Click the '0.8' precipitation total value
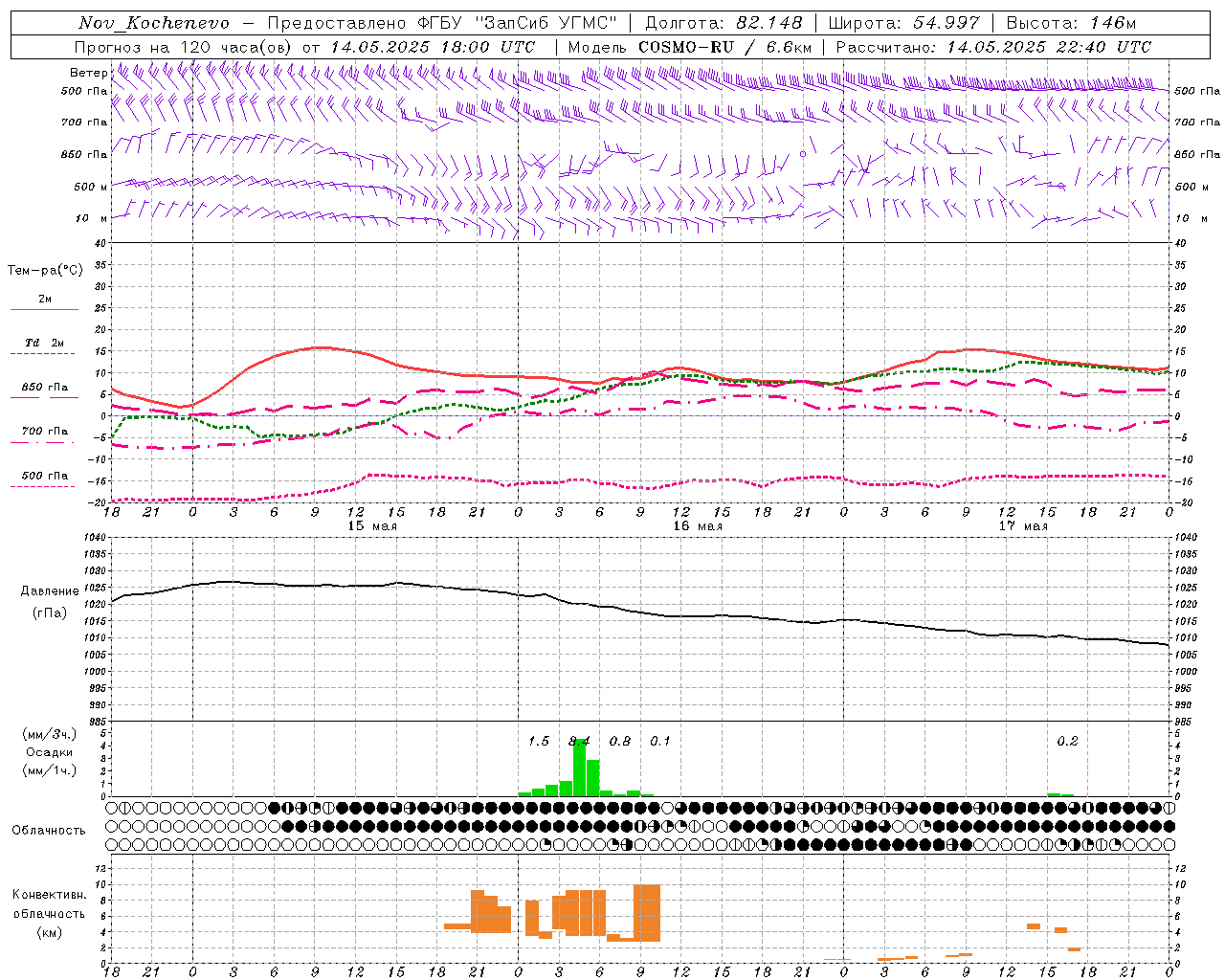 [x=620, y=741]
